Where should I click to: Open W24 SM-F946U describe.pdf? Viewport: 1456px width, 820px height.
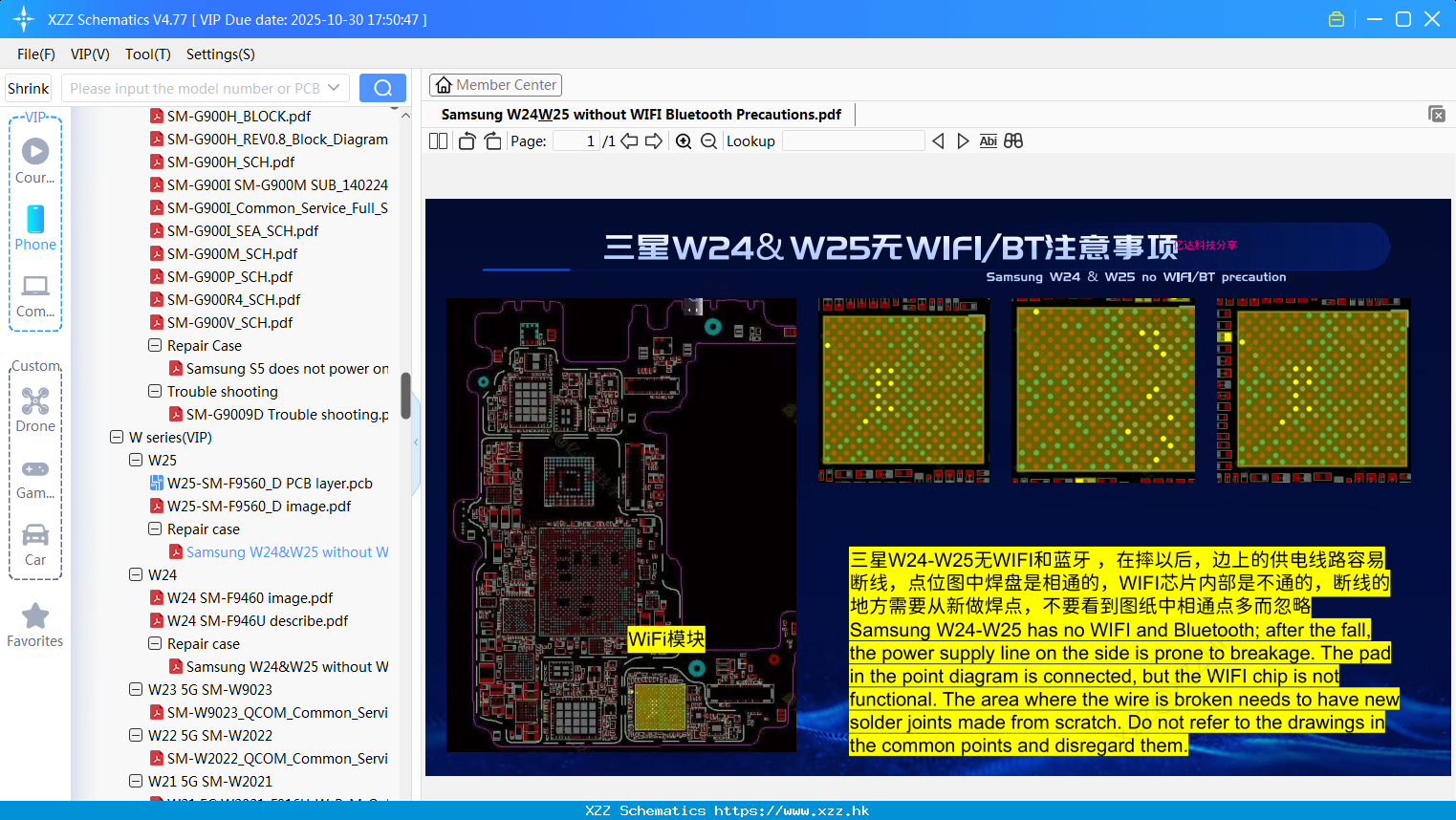pyautogui.click(x=249, y=621)
